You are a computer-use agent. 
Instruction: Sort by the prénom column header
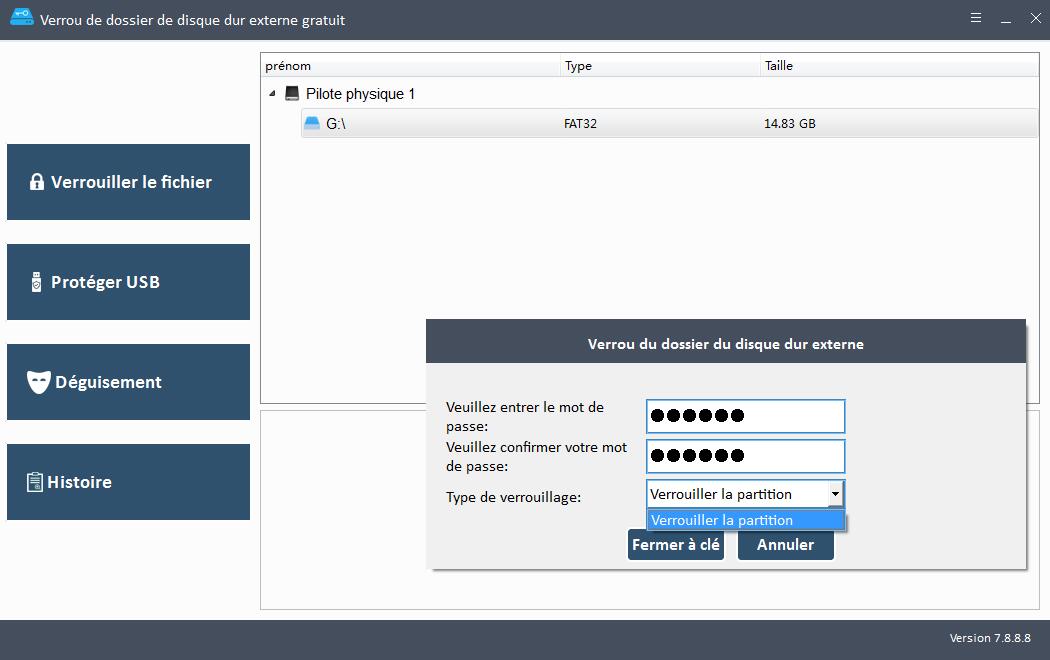pos(410,66)
